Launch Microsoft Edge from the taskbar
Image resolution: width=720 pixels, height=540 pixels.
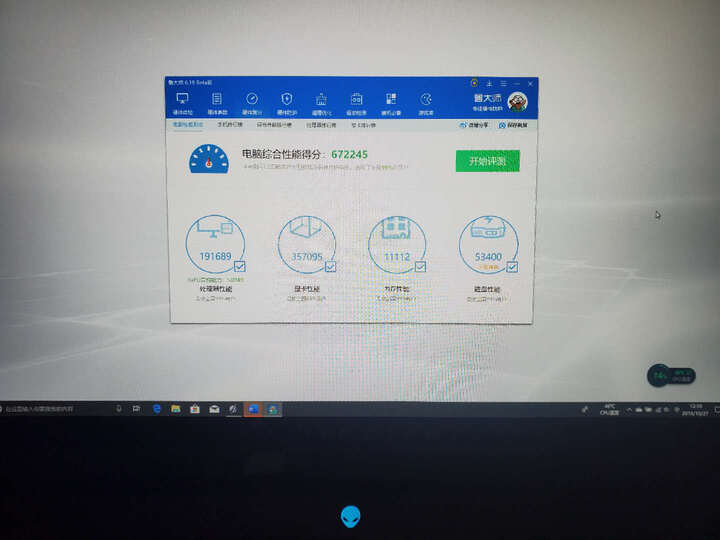click(x=157, y=409)
